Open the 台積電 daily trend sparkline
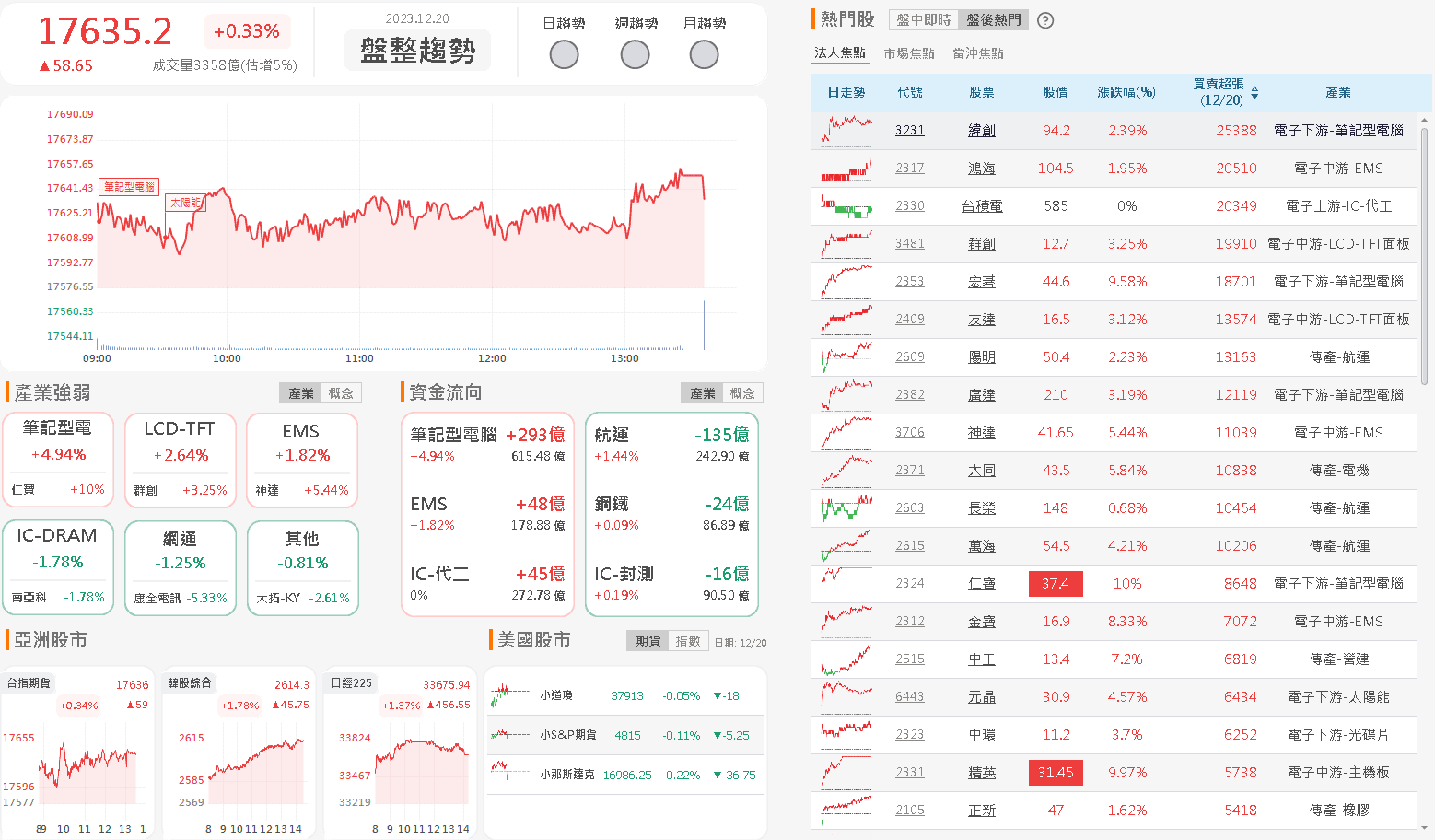The image size is (1435, 840). click(846, 206)
